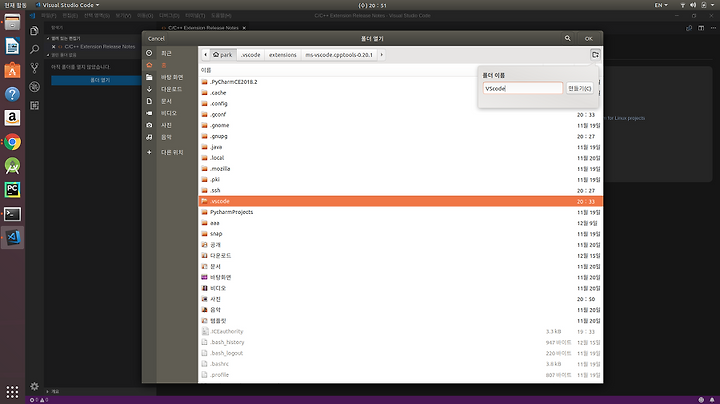
Task: Open the Explorer view in the VS Code activity bar
Action: [34, 31]
